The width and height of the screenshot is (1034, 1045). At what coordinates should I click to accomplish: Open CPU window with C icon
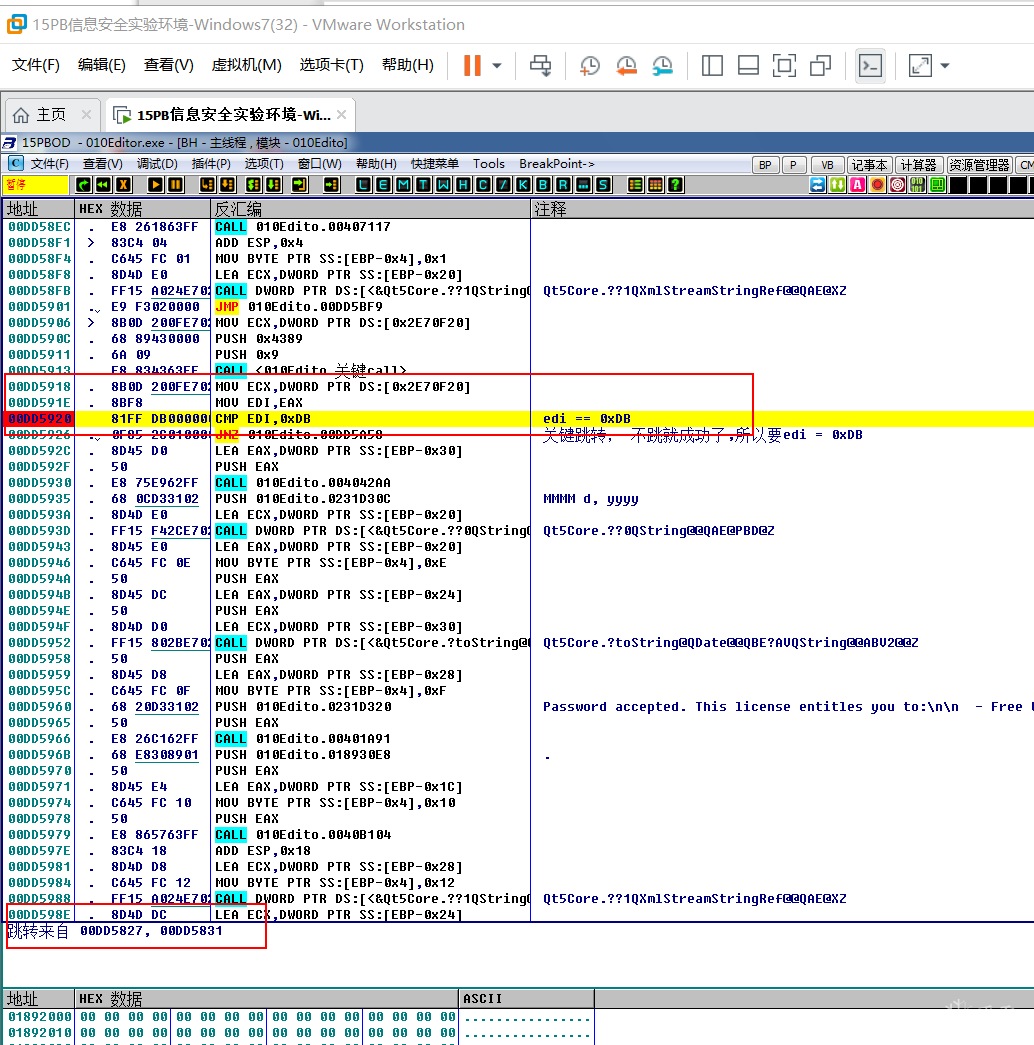tap(483, 185)
